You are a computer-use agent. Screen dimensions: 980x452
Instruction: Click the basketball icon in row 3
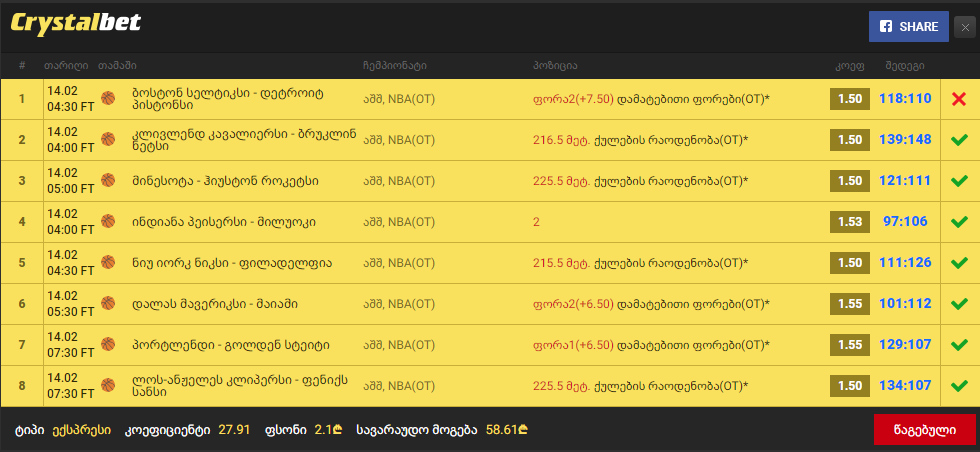click(108, 181)
